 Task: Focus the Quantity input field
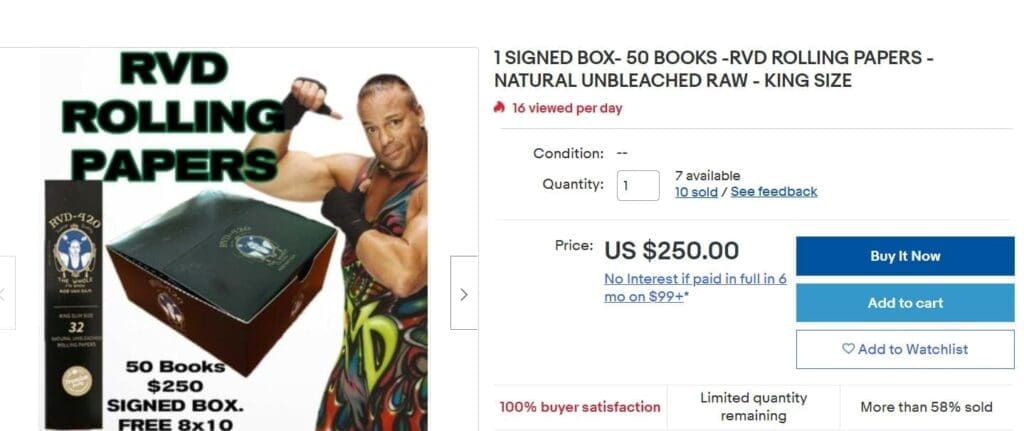[x=637, y=185]
